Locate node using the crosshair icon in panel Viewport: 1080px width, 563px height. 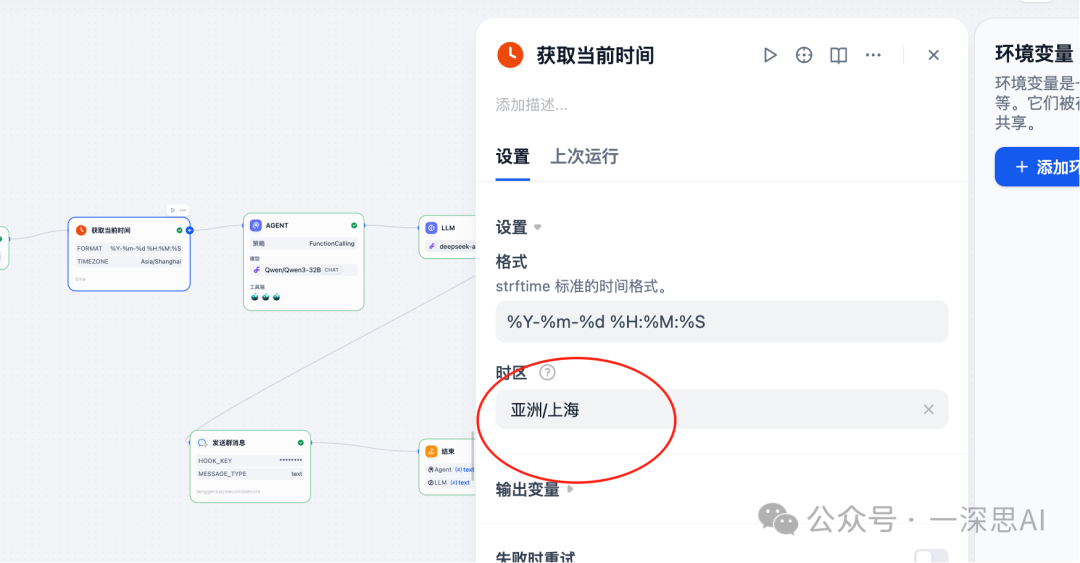click(x=804, y=55)
